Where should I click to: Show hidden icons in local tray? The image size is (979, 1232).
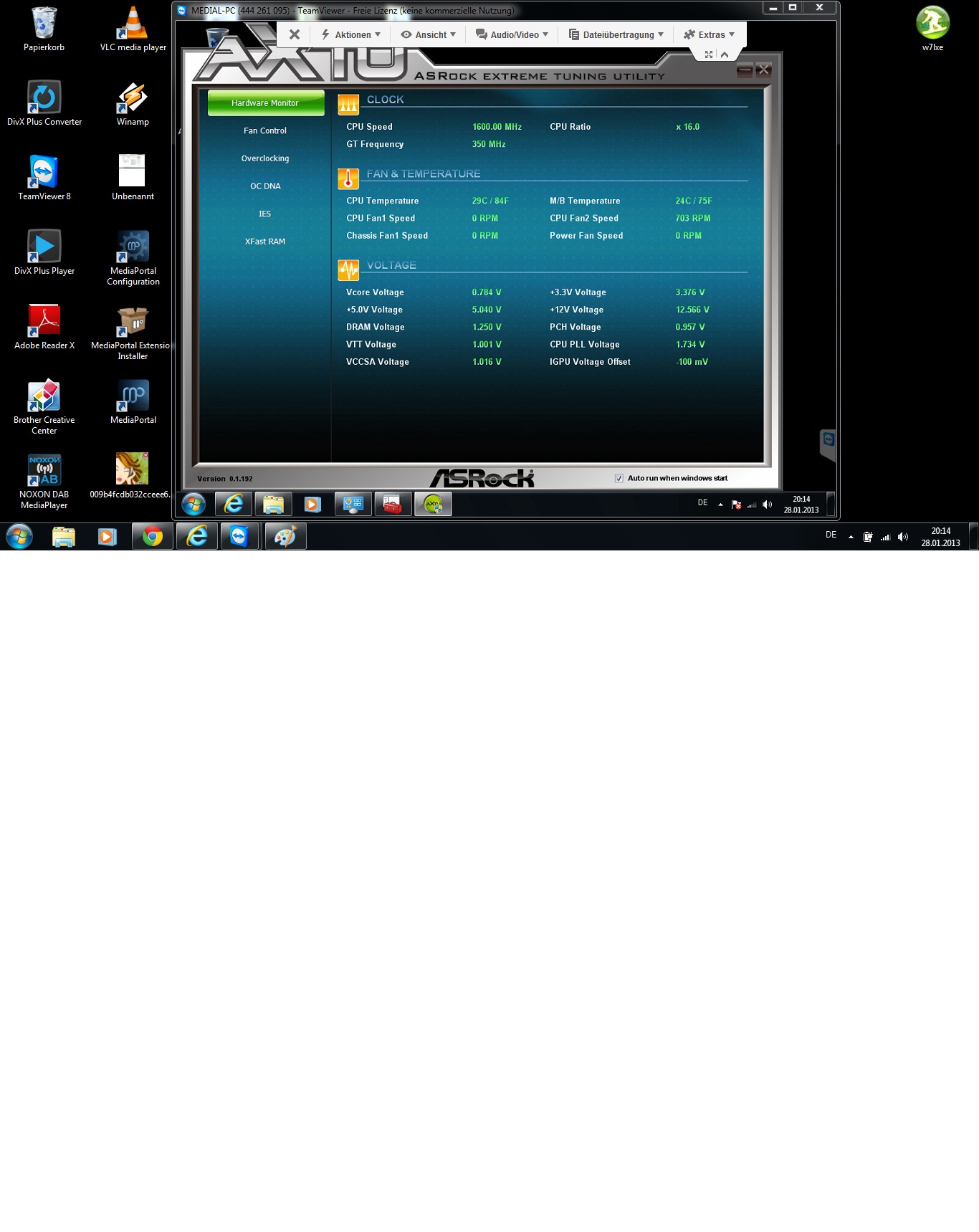[x=851, y=537]
